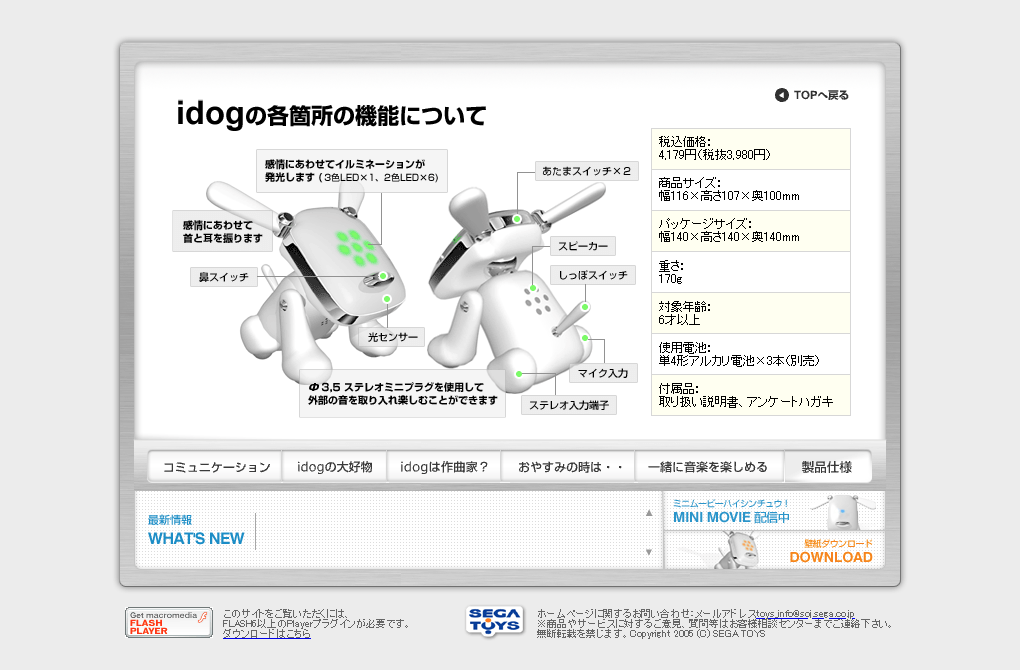Go back via TOPへ戻る text
The height and width of the screenshot is (670, 1020).
coord(821,95)
